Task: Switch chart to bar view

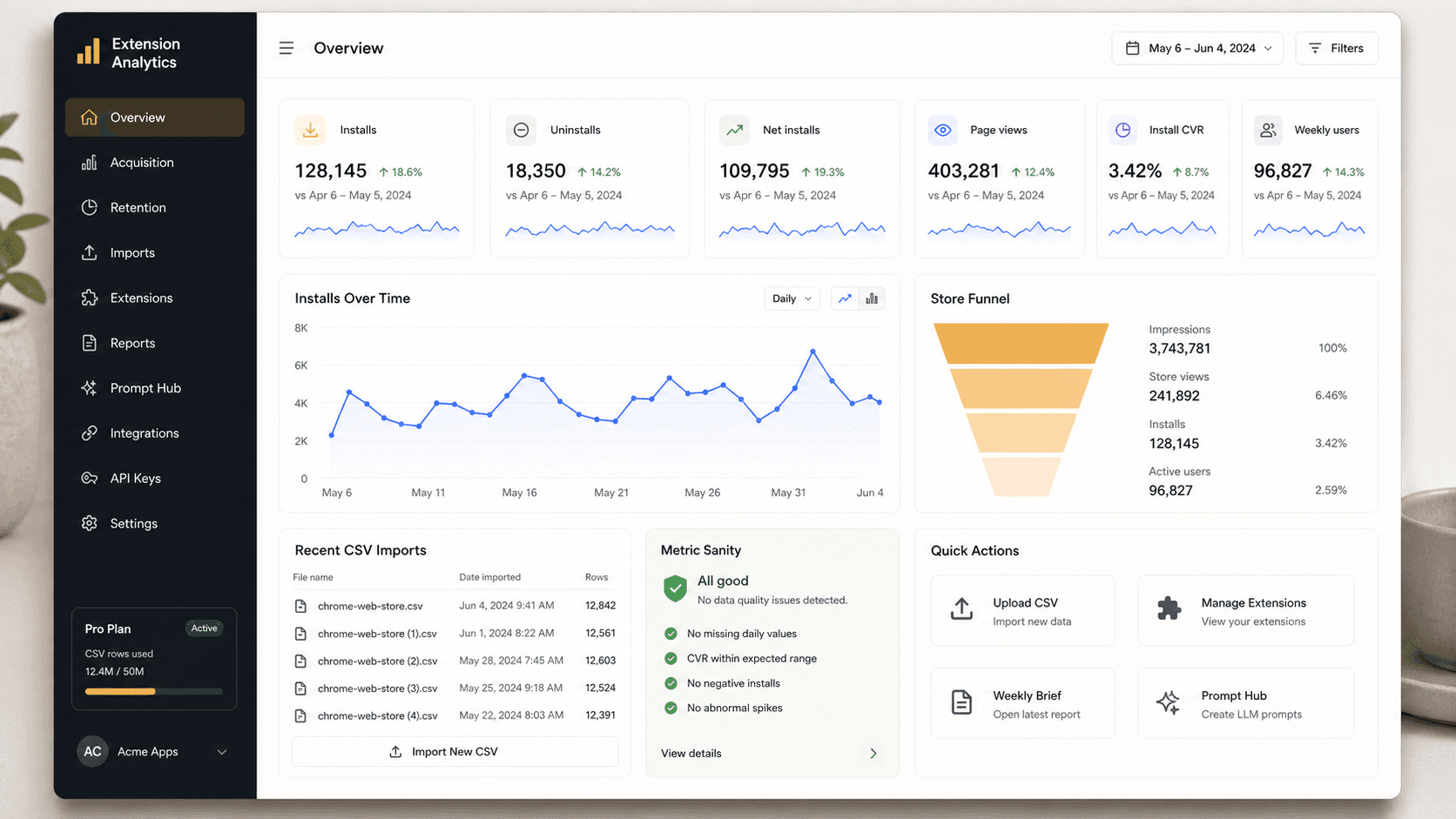Action: coord(872,299)
